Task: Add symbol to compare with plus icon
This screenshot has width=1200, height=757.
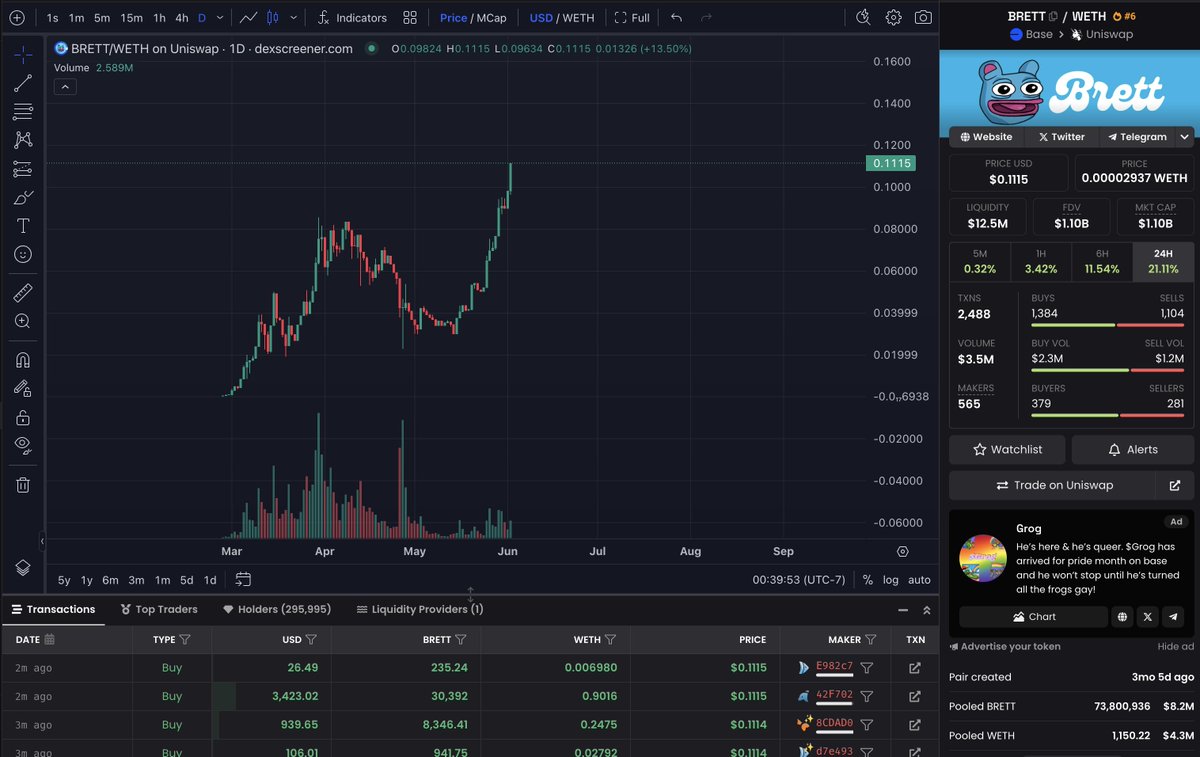Action: click(17, 18)
